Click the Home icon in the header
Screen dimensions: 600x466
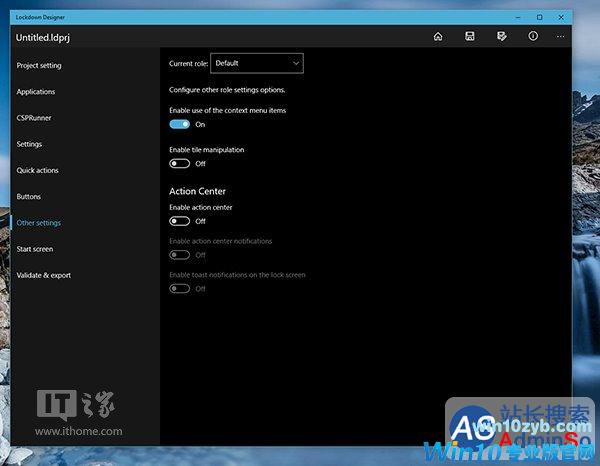[x=438, y=37]
